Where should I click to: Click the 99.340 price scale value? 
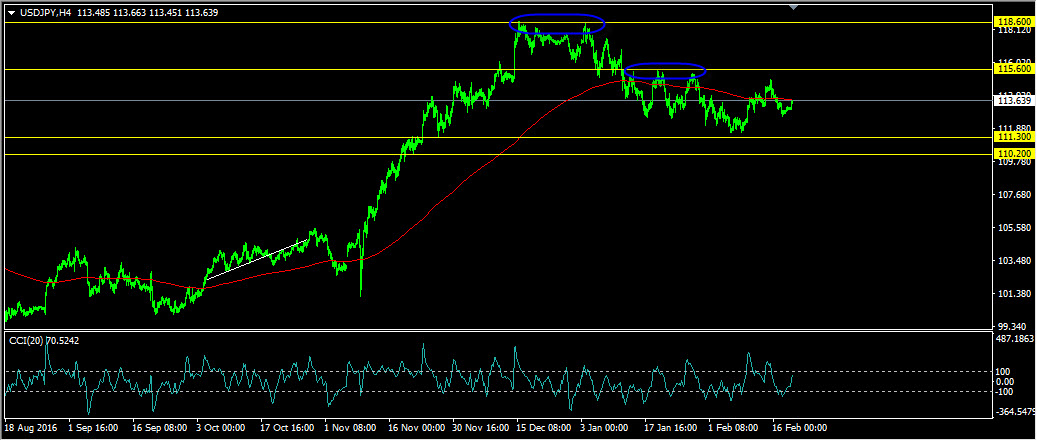pos(1014,327)
